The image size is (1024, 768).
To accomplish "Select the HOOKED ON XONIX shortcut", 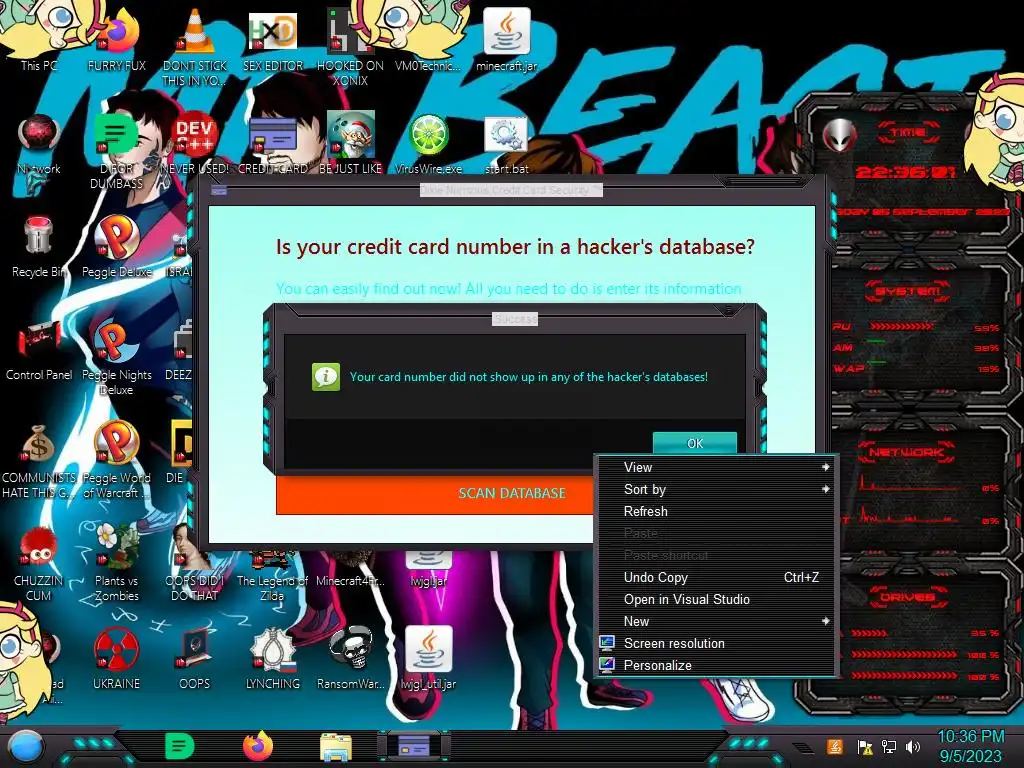I will click(x=351, y=46).
